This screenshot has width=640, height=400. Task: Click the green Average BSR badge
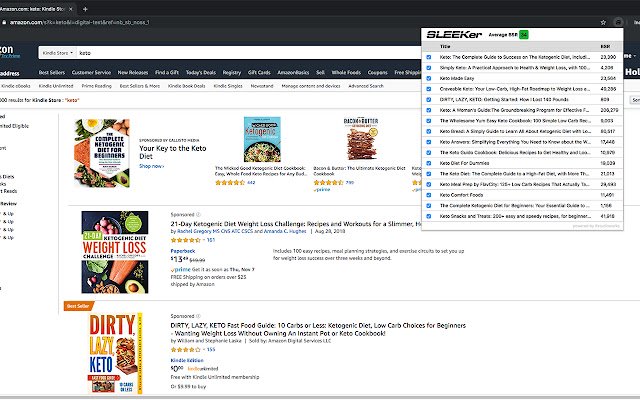coord(524,35)
